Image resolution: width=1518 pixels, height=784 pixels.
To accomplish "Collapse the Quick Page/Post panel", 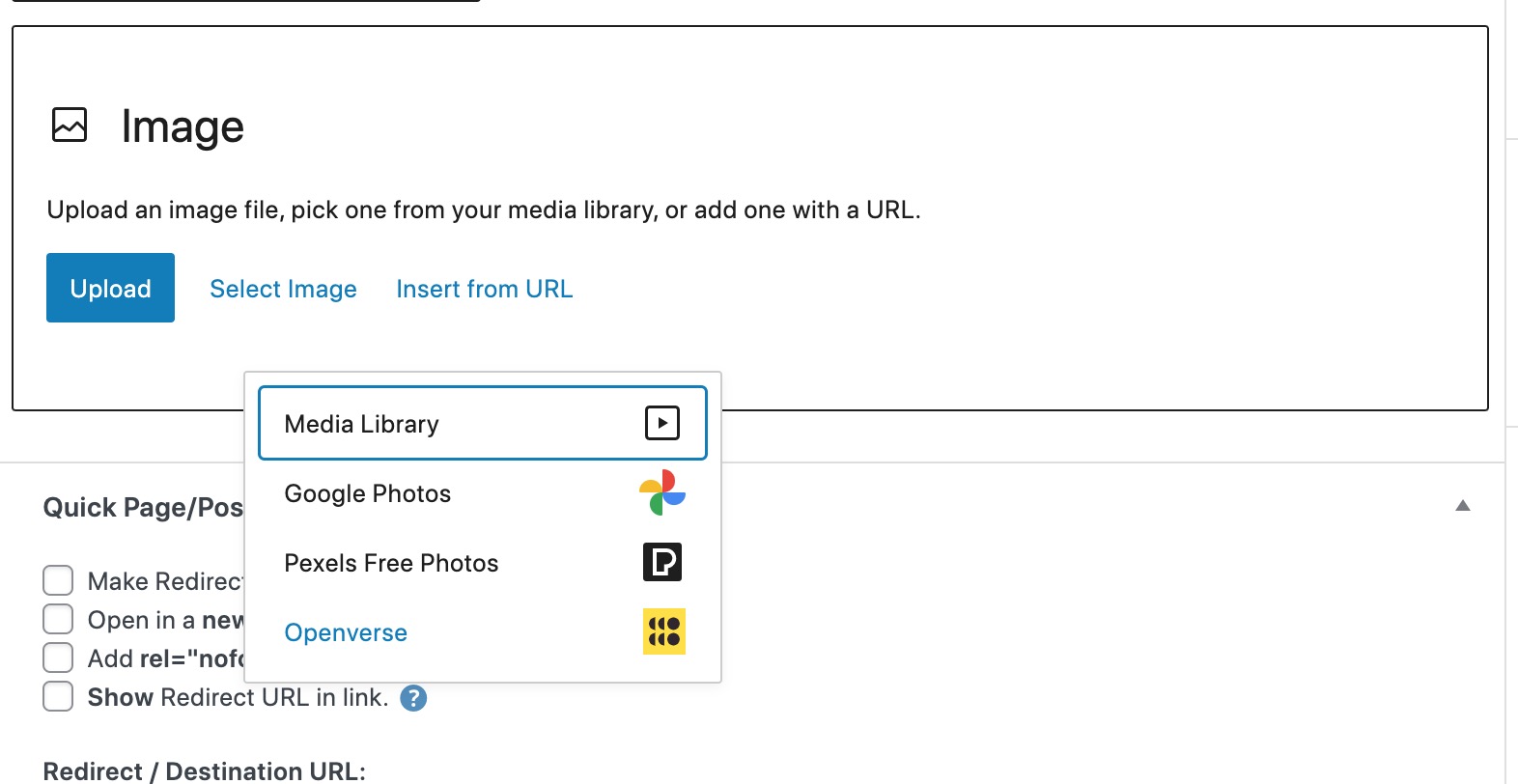I will [x=1464, y=505].
